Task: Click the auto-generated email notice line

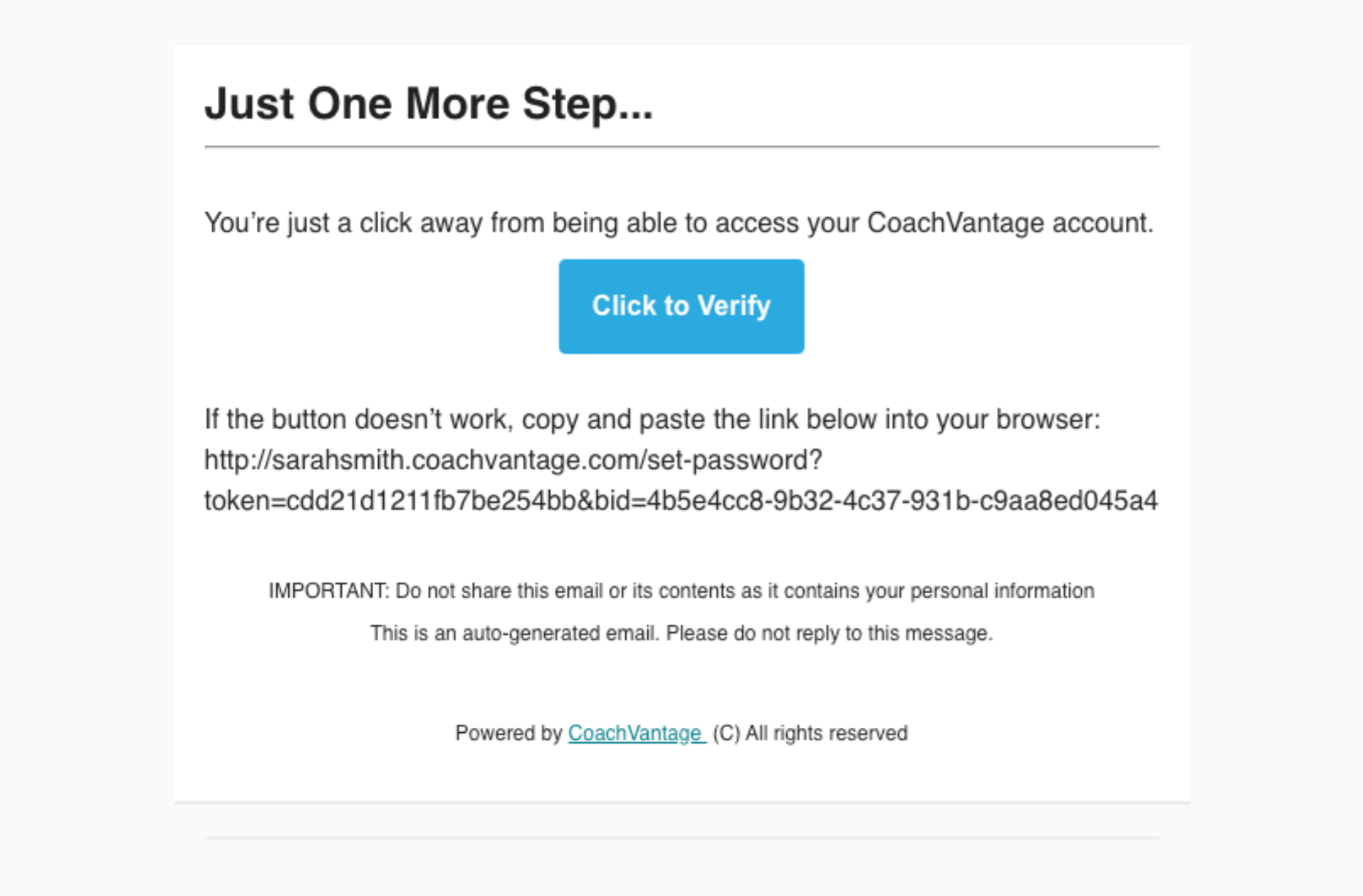Action: [x=681, y=633]
